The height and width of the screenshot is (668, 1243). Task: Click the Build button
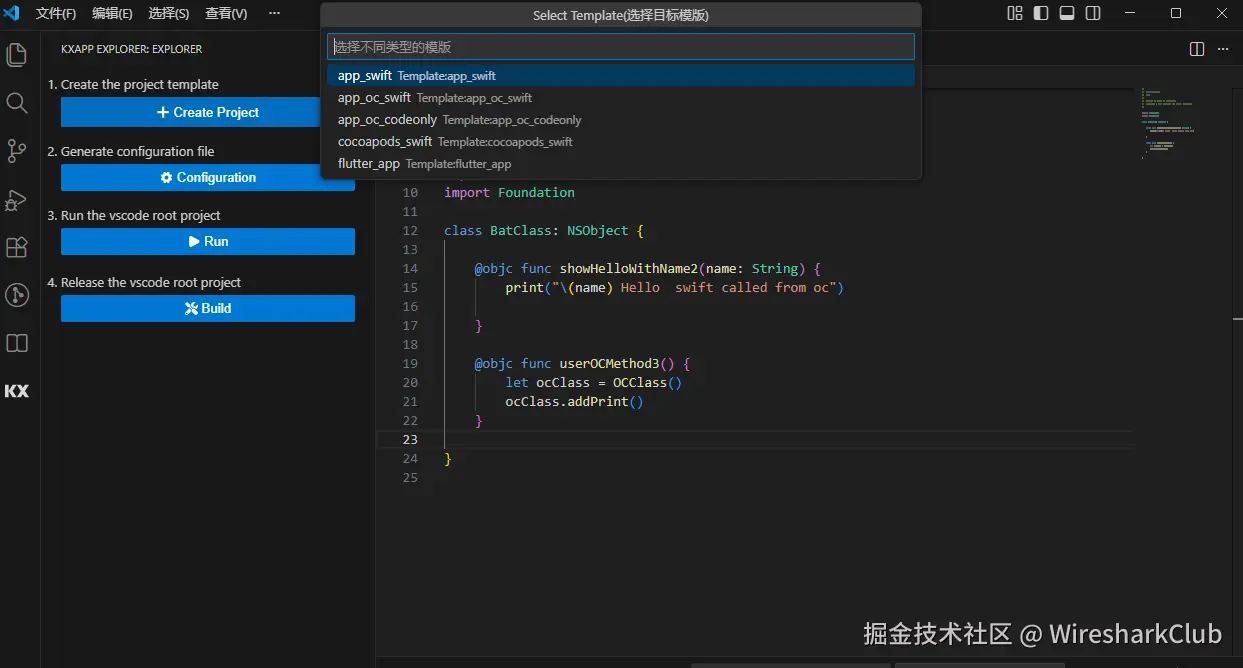click(208, 308)
